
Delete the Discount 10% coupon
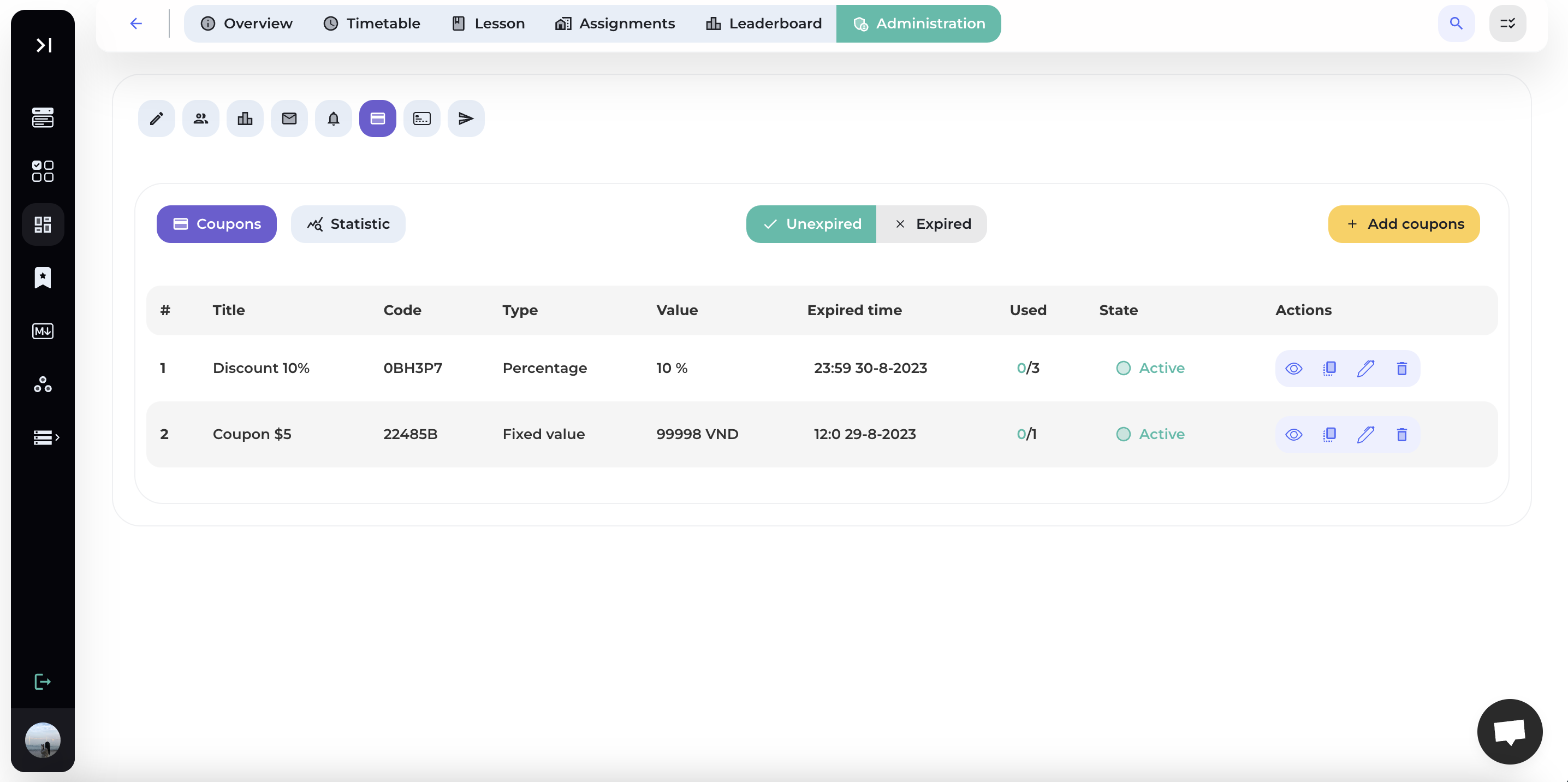click(1402, 369)
